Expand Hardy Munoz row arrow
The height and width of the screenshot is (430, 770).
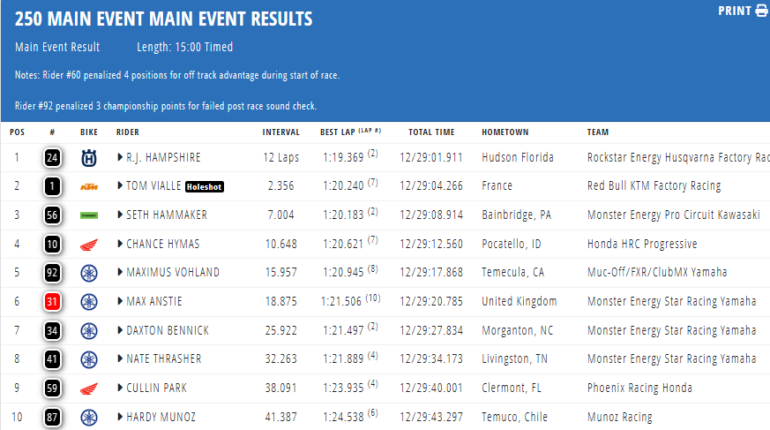pyautogui.click(x=120, y=417)
